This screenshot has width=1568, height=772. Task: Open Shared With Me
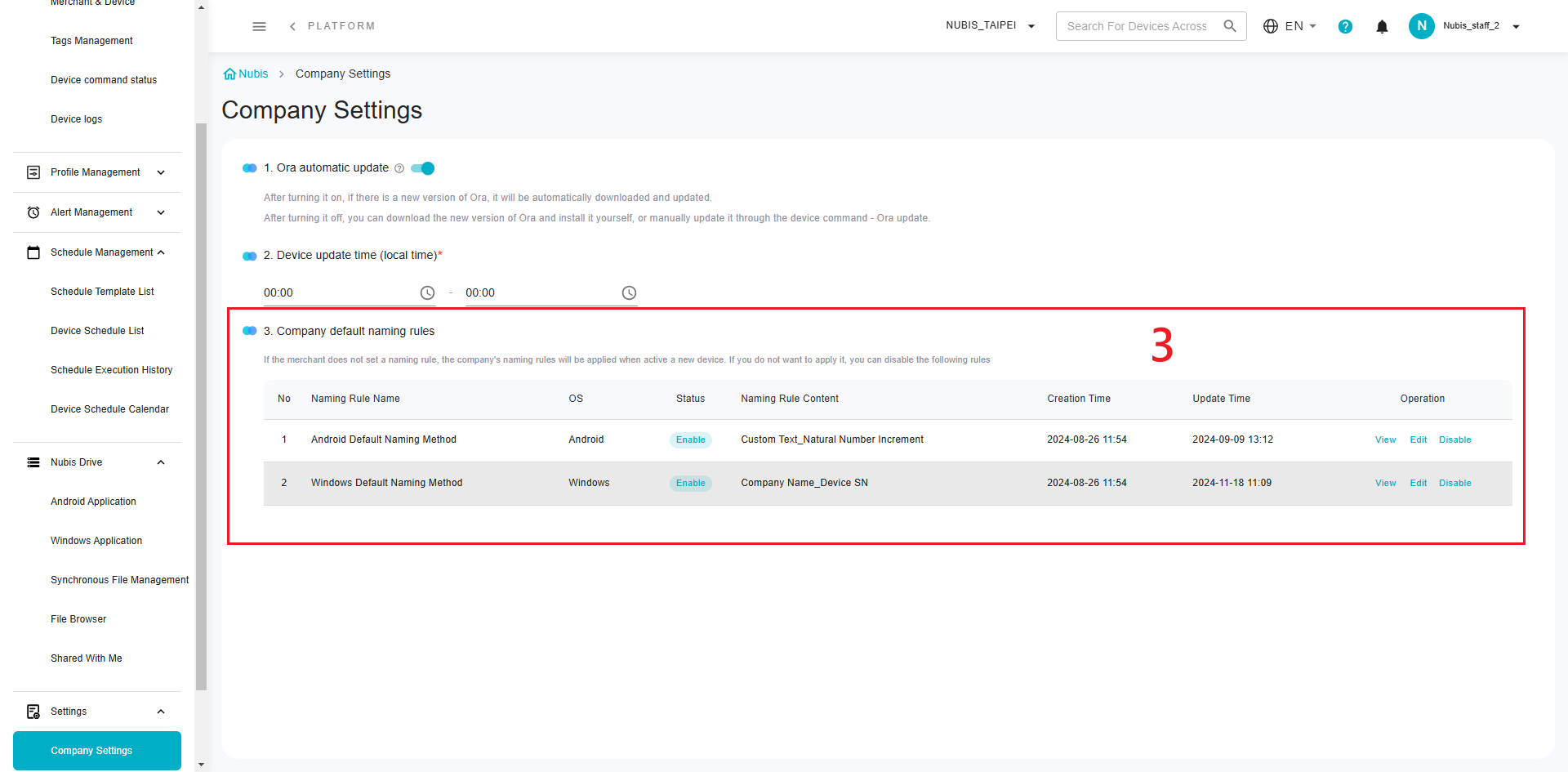[x=86, y=658]
